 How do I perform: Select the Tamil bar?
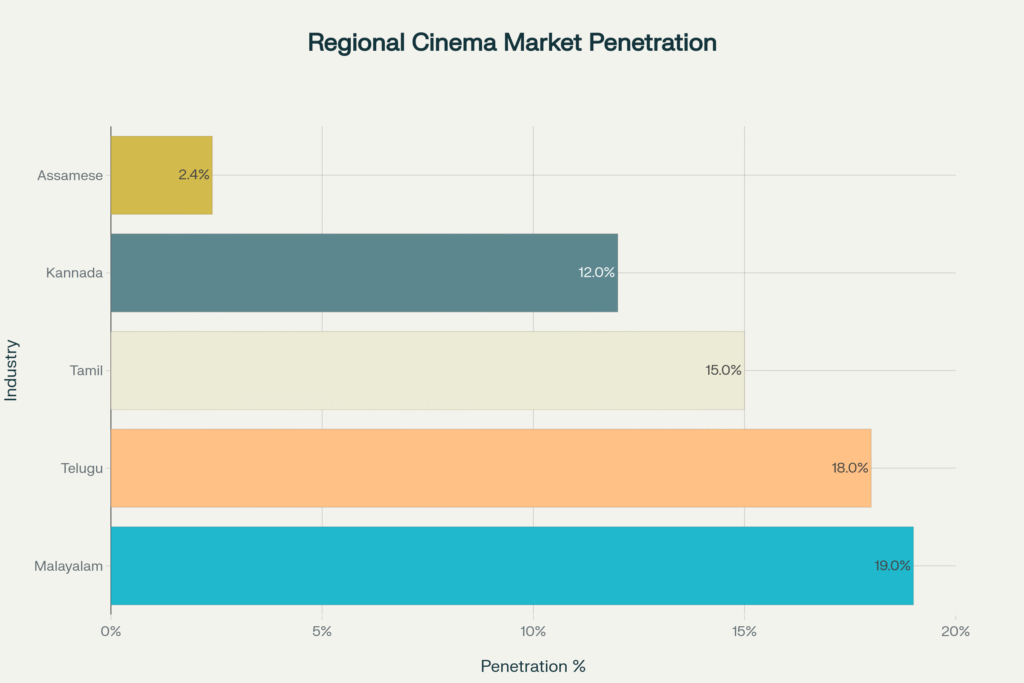point(428,370)
